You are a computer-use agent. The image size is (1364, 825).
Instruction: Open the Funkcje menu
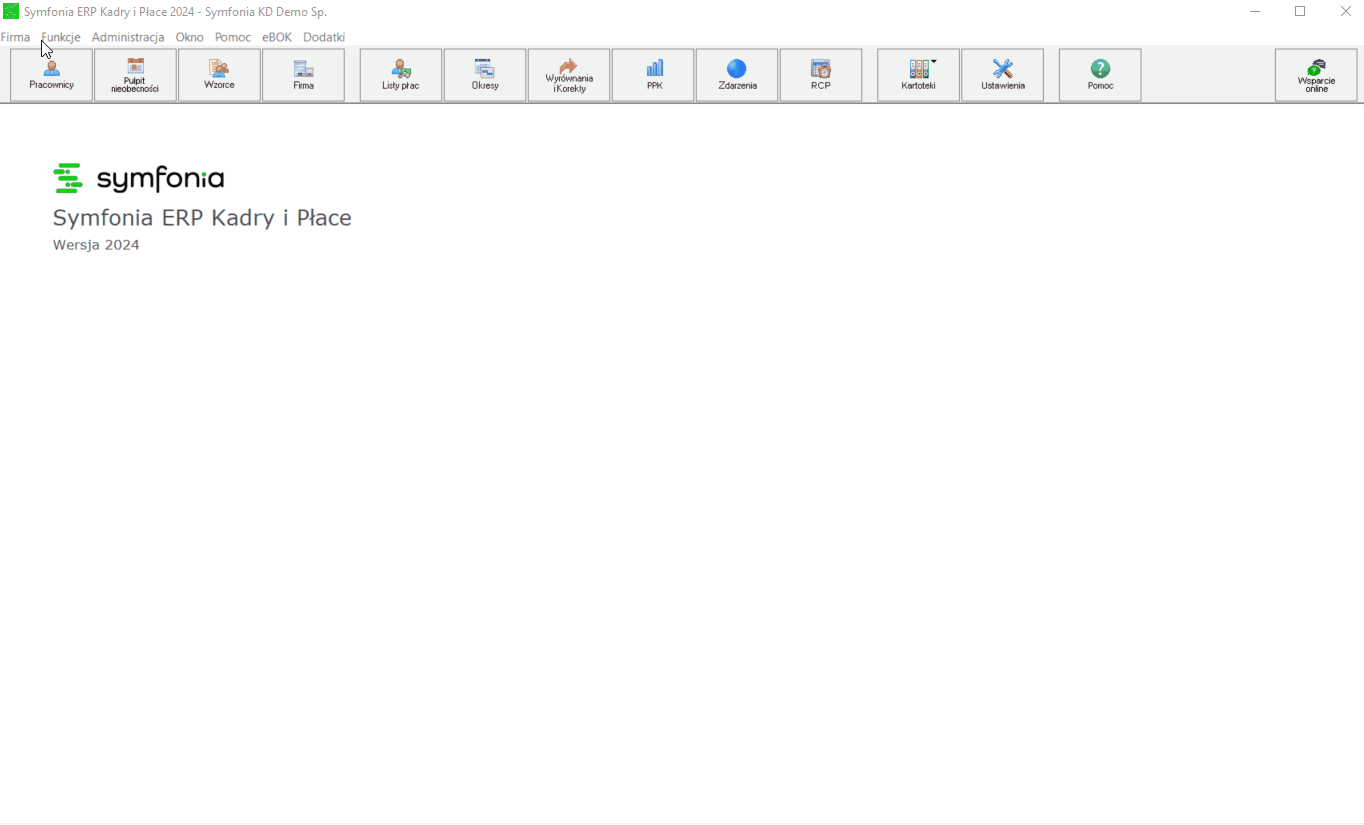pos(61,37)
